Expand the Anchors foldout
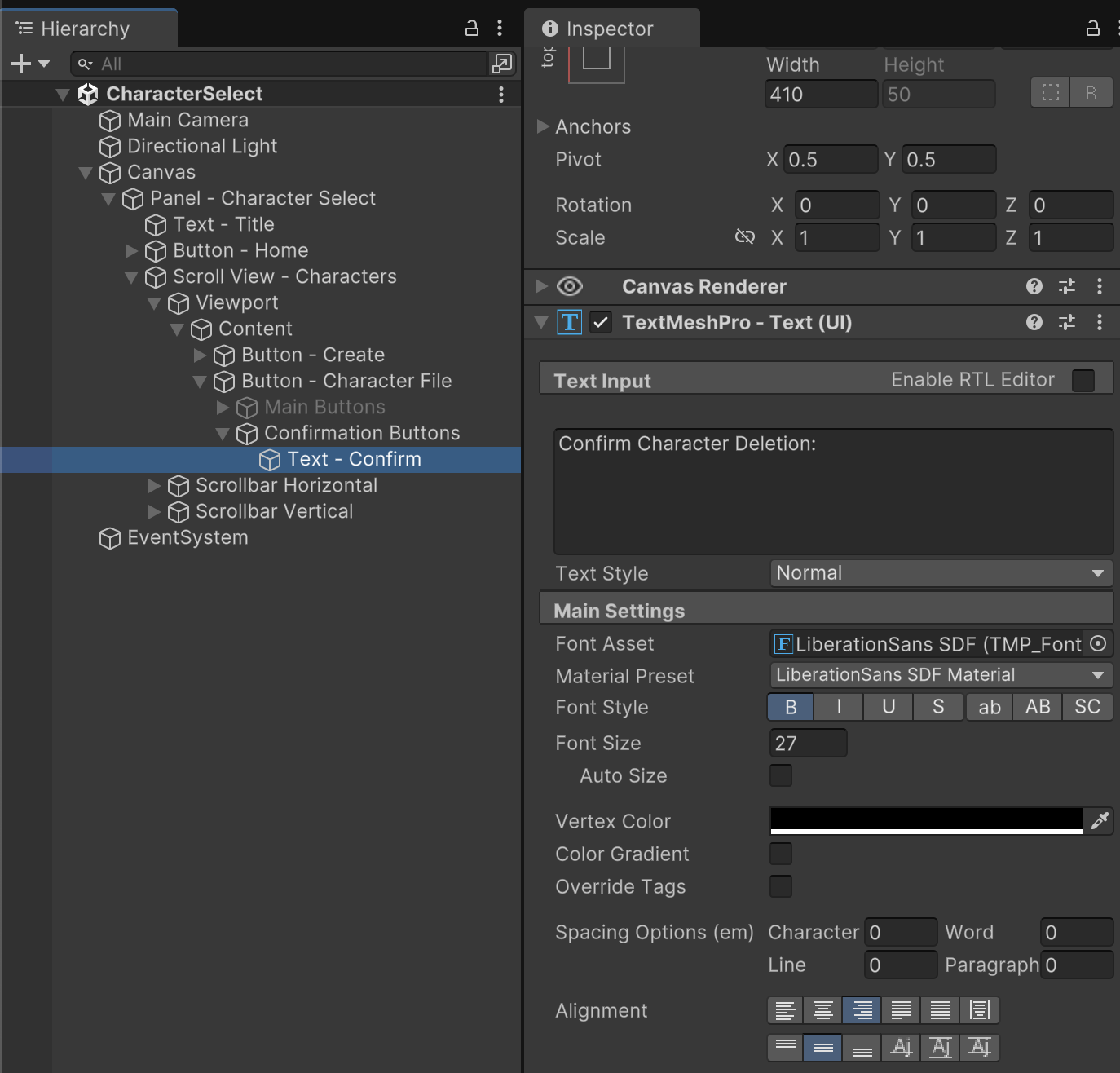 click(x=543, y=126)
